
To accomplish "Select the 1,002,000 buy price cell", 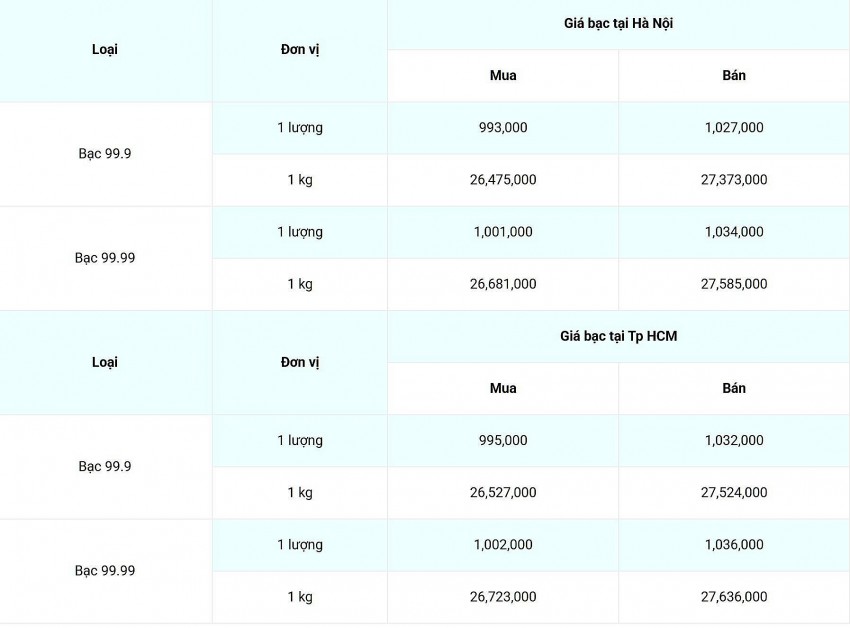I will tap(503, 545).
